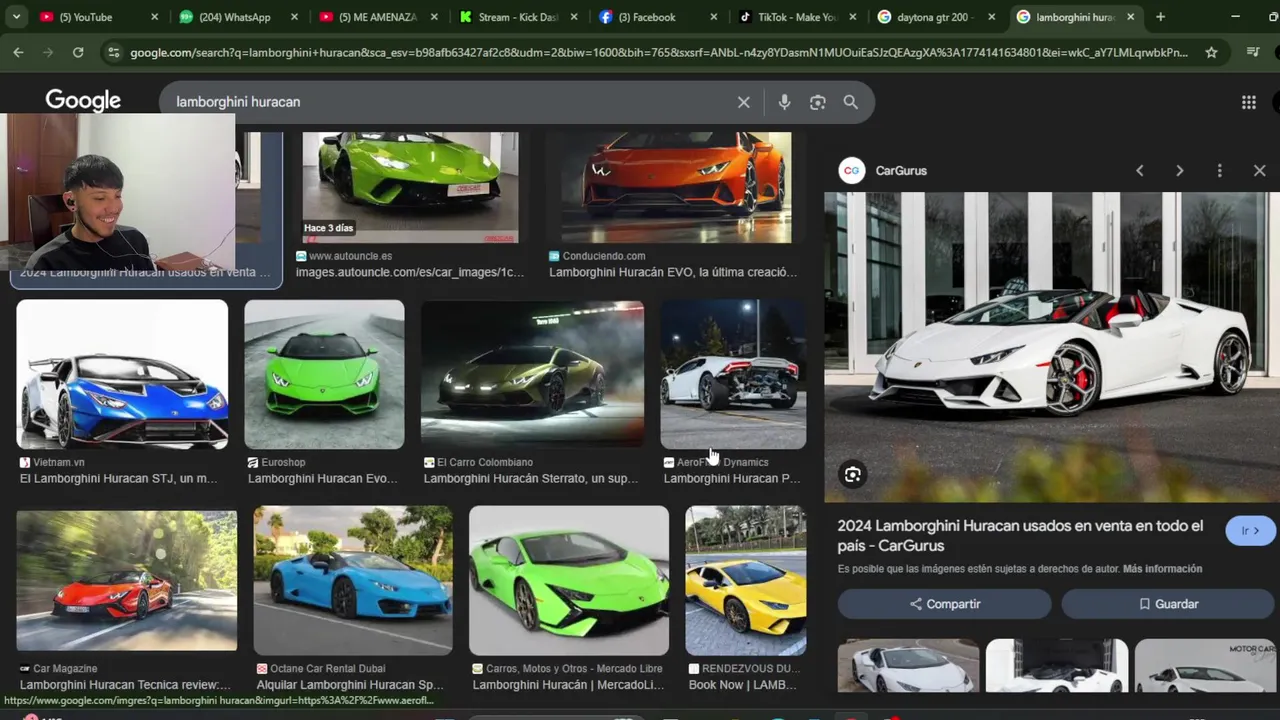
Task: Switch to the Facebook tab
Action: click(655, 17)
